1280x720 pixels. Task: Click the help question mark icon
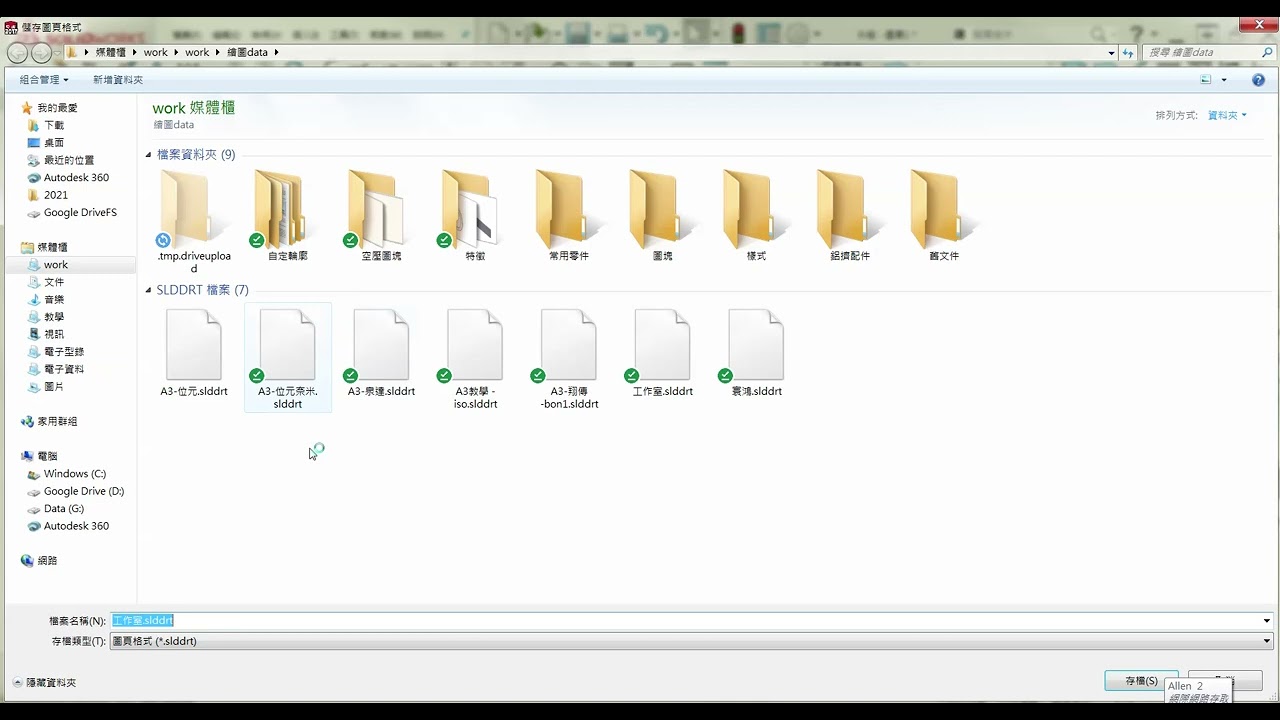point(1258,80)
